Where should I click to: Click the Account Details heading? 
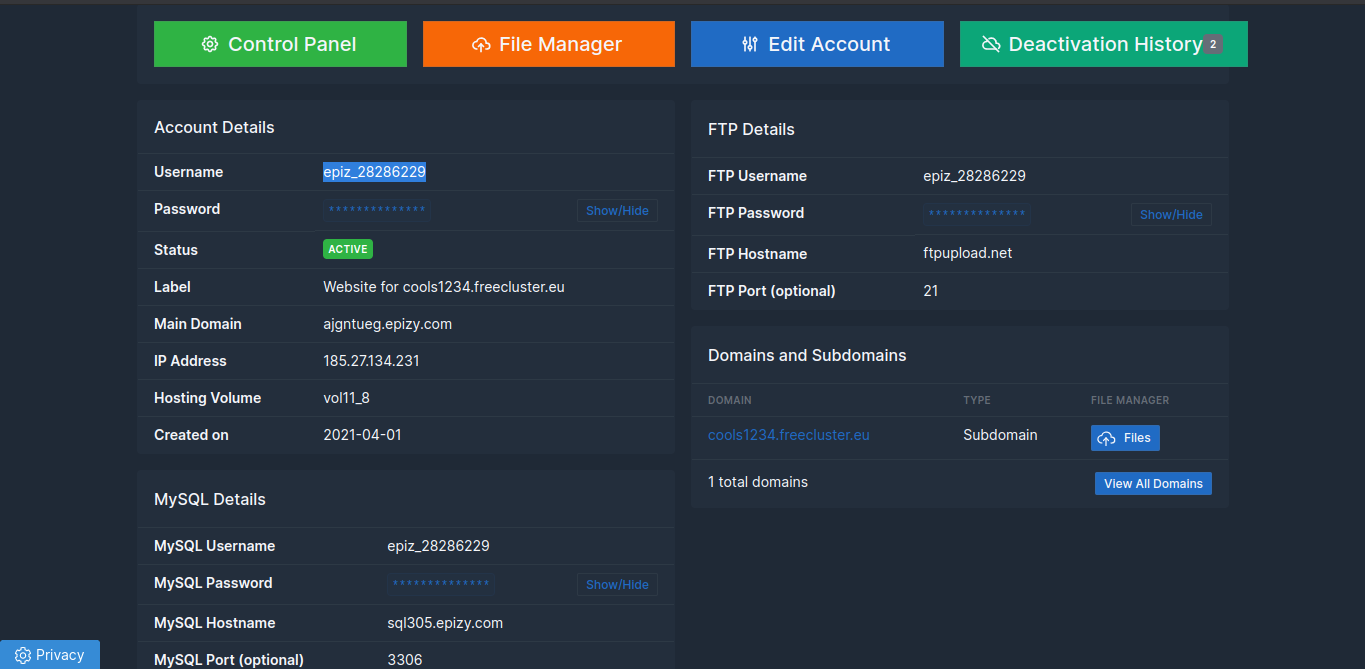(x=214, y=127)
